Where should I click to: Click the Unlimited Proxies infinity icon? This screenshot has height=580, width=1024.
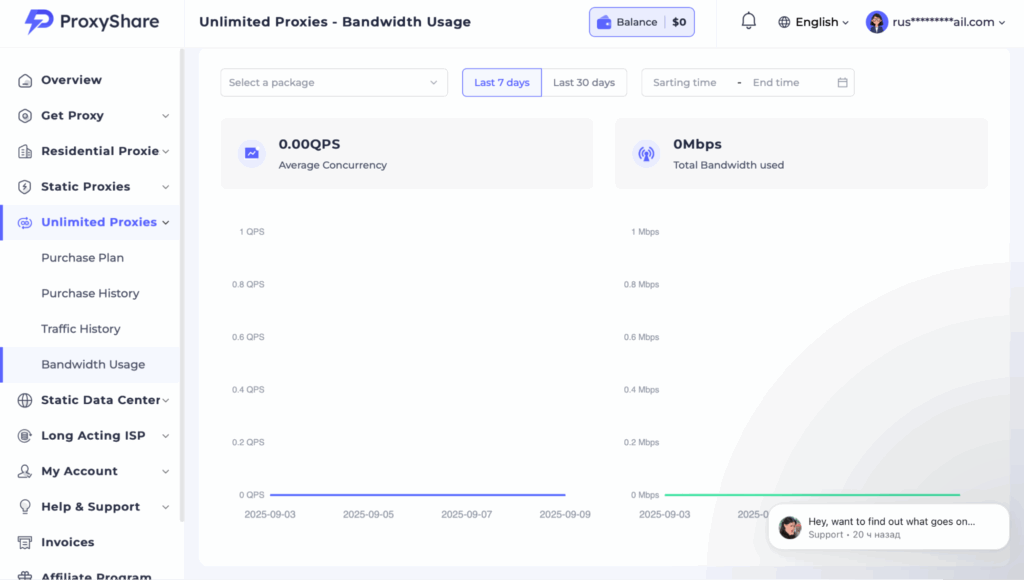coord(25,223)
